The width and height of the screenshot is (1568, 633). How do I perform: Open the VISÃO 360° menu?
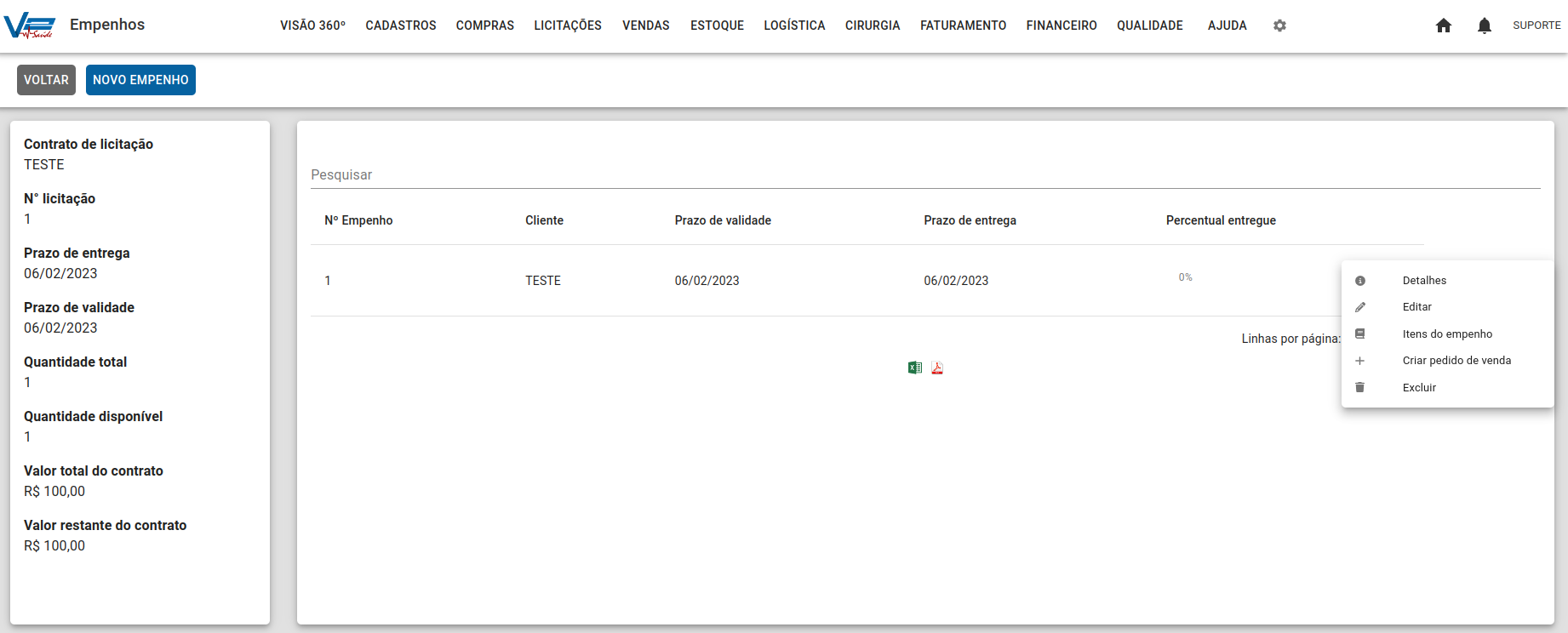(x=312, y=26)
